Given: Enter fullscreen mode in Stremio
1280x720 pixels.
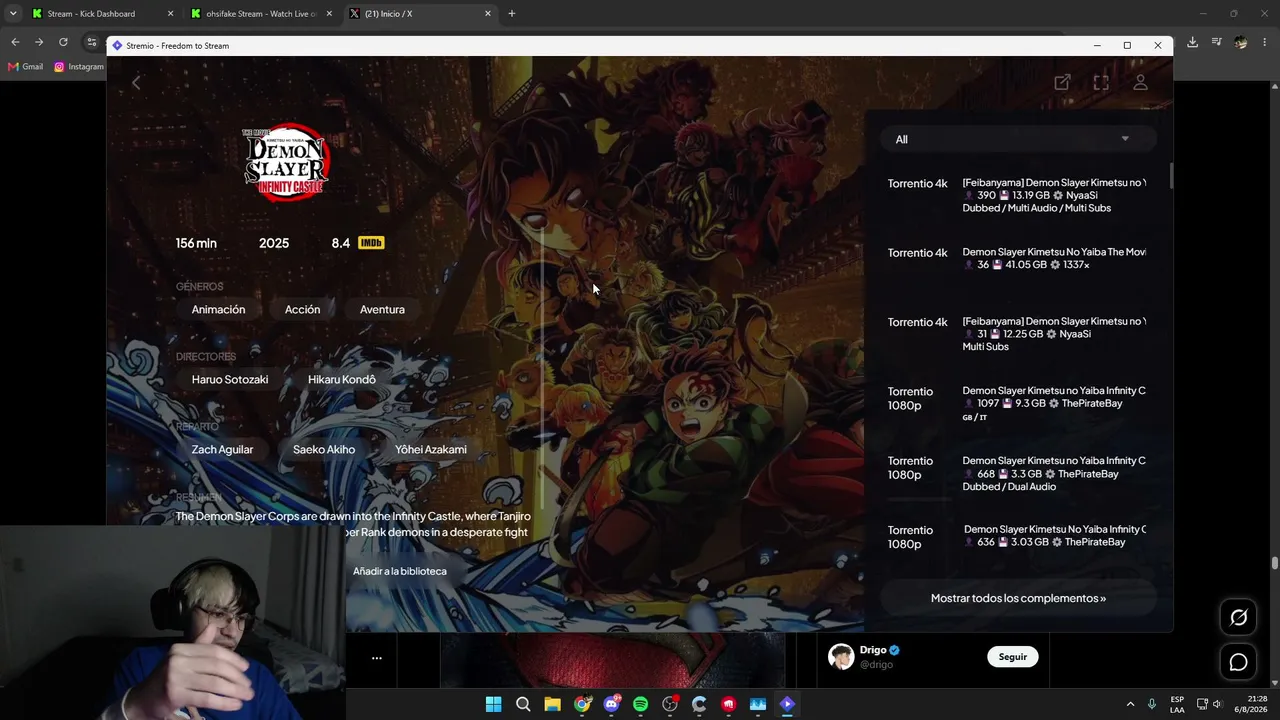Looking at the screenshot, I should point(1101,83).
